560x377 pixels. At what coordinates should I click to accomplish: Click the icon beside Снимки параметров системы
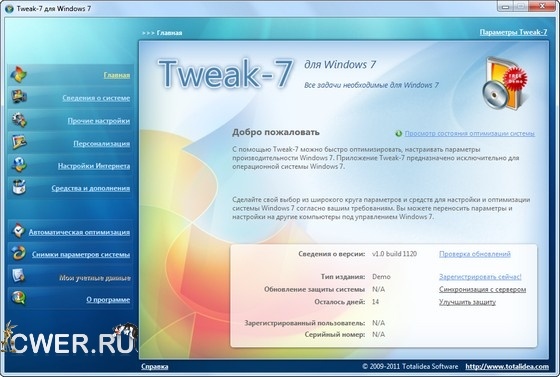click(18, 253)
